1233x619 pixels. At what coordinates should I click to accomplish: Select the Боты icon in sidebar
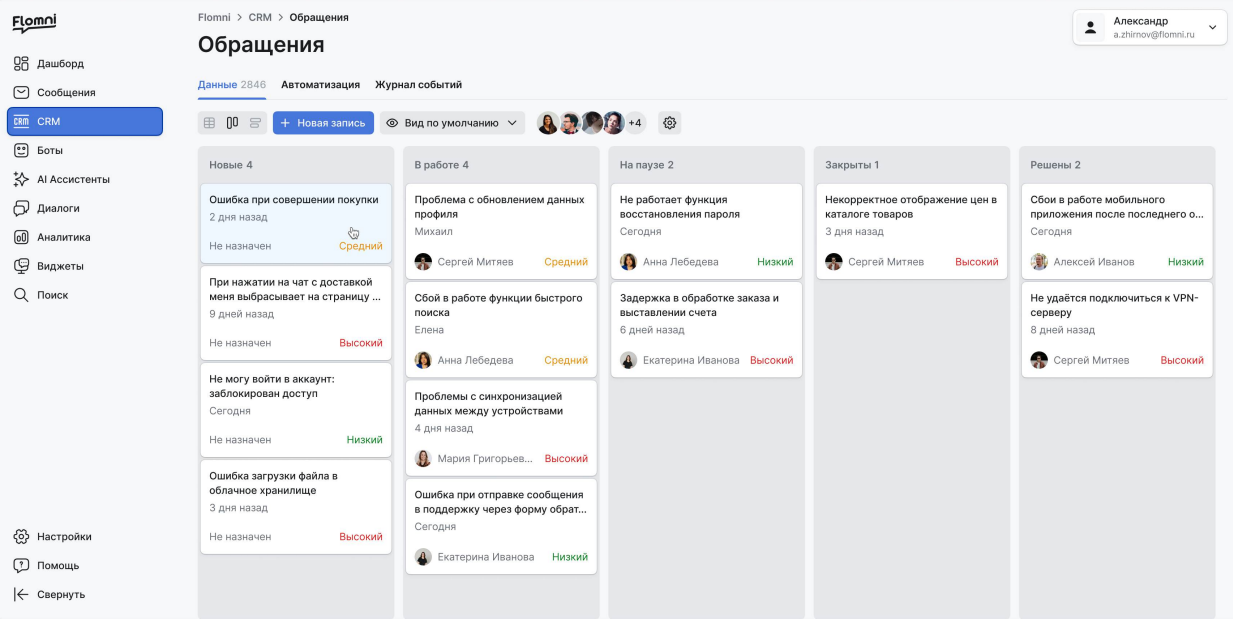click(x=21, y=150)
